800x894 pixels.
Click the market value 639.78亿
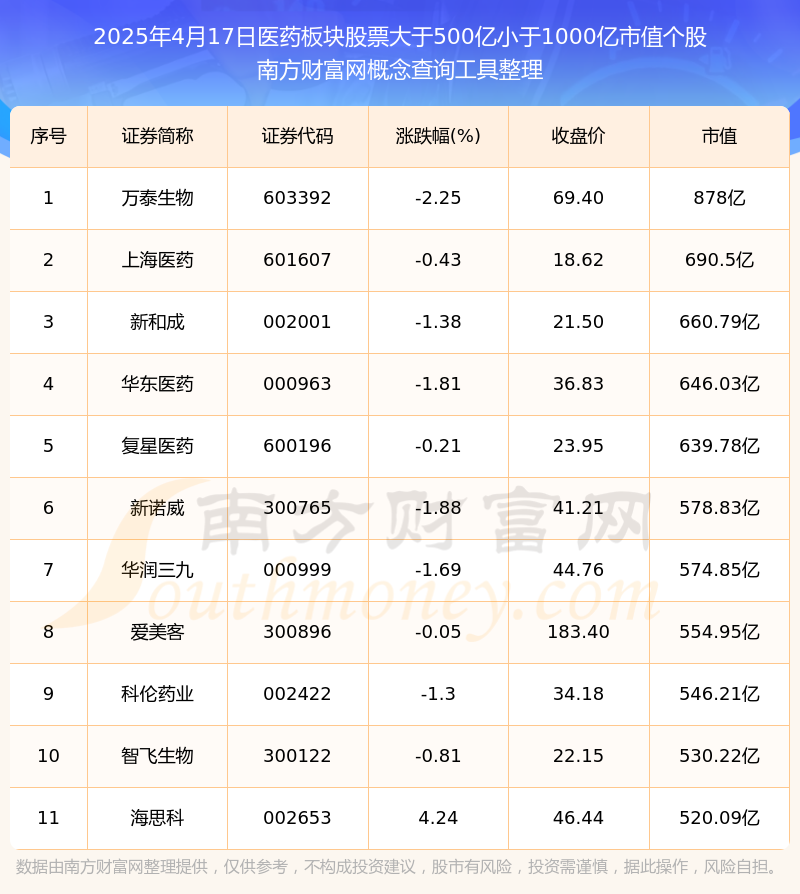(720, 446)
